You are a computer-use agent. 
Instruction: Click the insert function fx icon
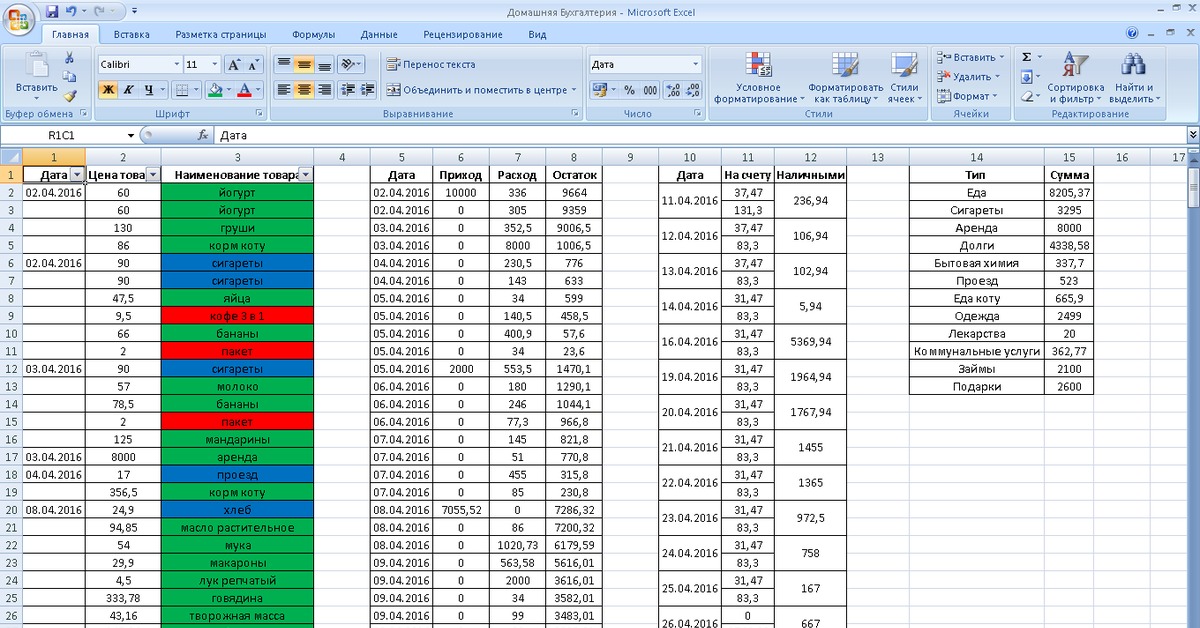pyautogui.click(x=203, y=135)
